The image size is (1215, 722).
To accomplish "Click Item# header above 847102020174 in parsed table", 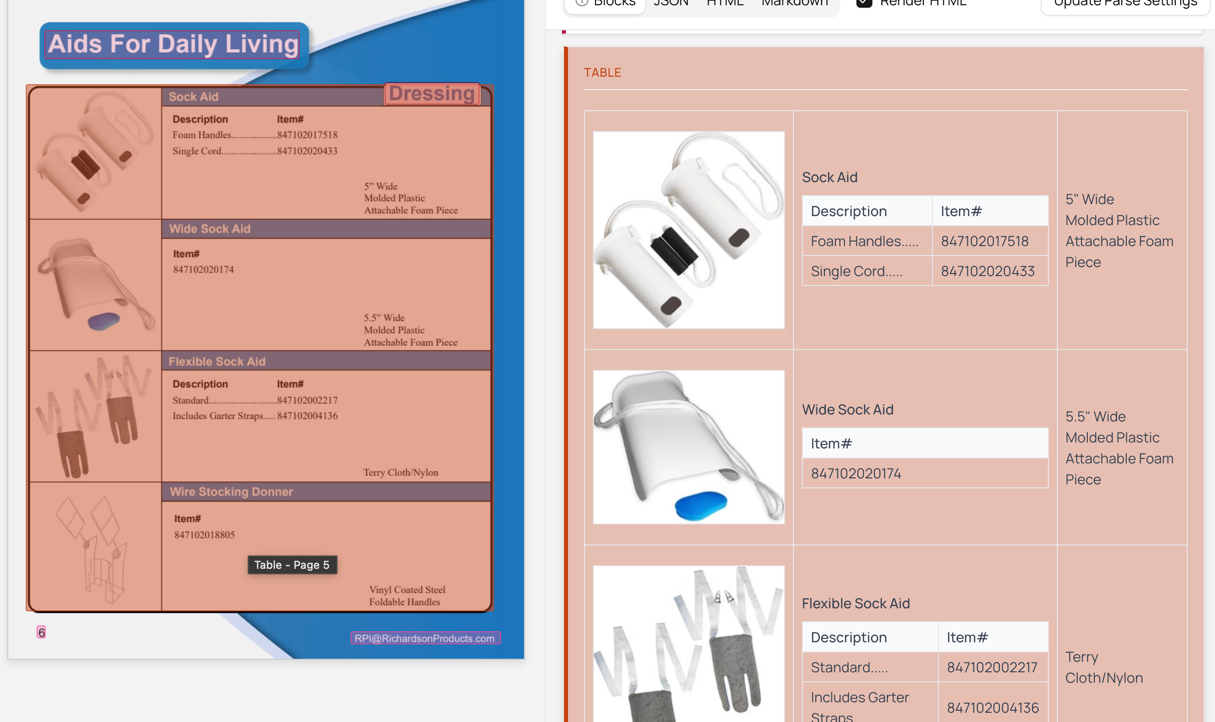I will [925, 443].
